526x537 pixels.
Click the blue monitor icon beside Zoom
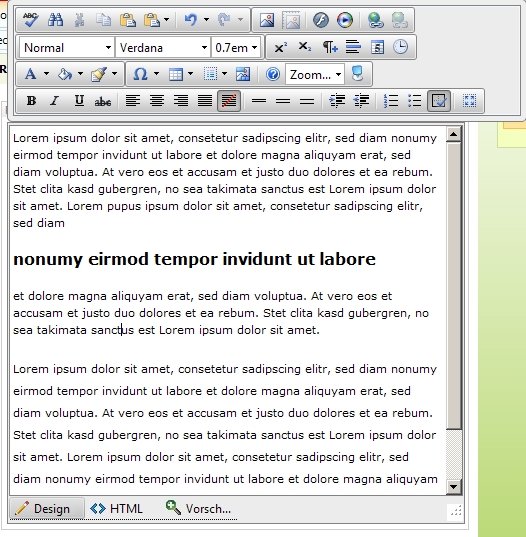pos(358,74)
